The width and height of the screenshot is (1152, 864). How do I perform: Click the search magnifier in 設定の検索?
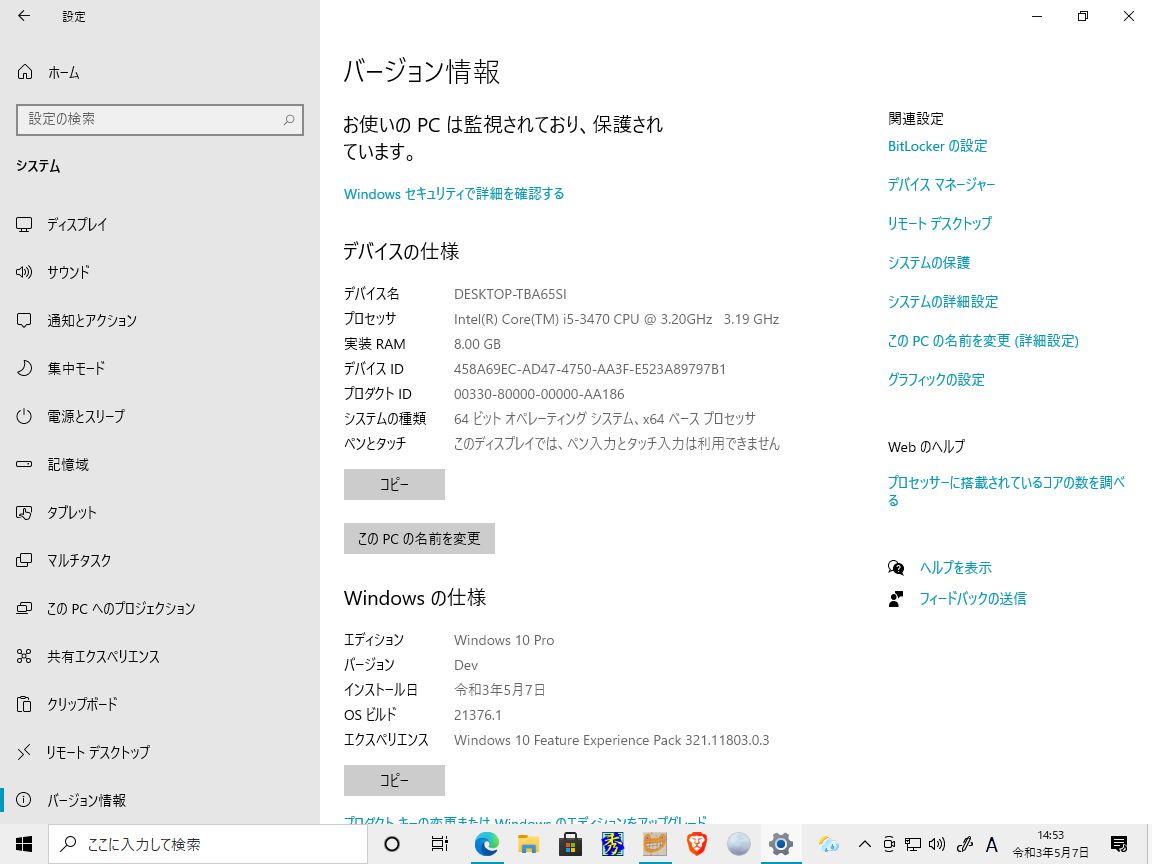click(289, 120)
